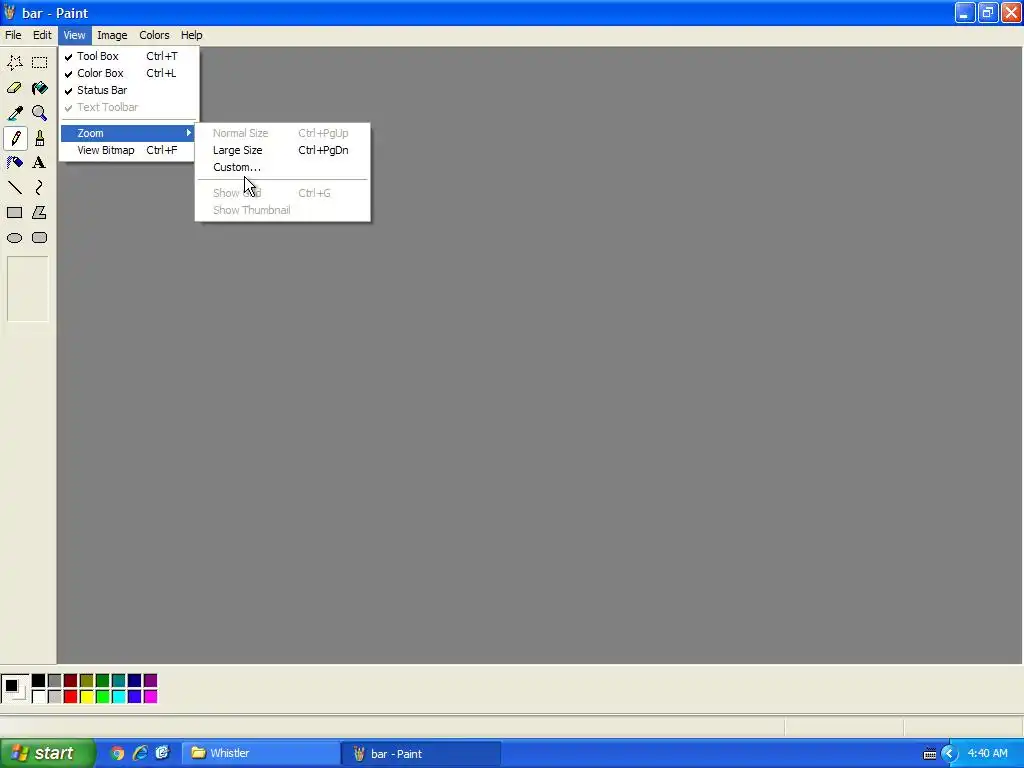The width and height of the screenshot is (1024, 768).
Task: Choose magenta palette swatch
Action: 150,697
